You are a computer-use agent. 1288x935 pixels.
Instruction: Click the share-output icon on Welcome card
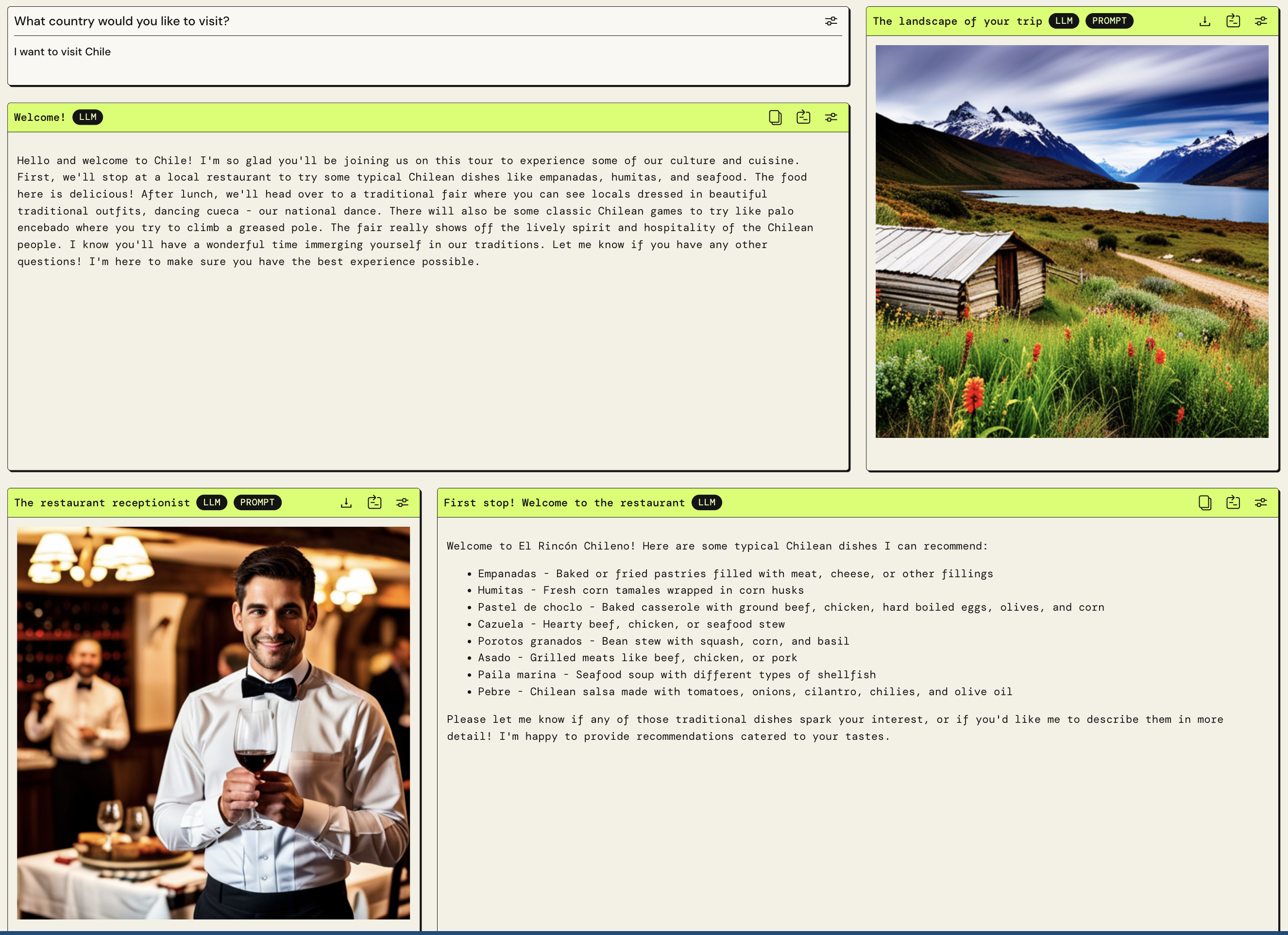pyautogui.click(x=803, y=117)
